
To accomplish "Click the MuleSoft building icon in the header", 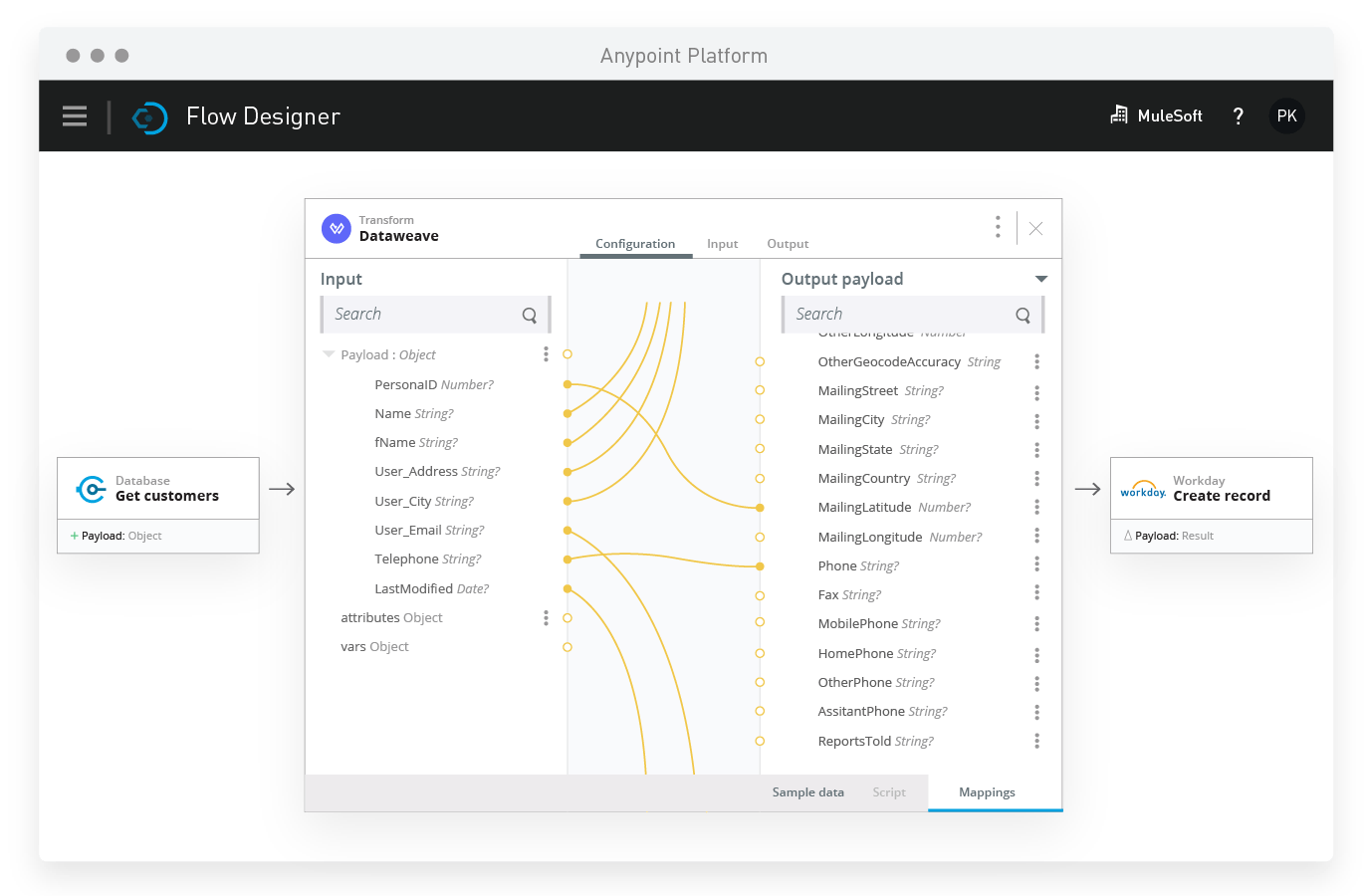I will click(x=1118, y=114).
